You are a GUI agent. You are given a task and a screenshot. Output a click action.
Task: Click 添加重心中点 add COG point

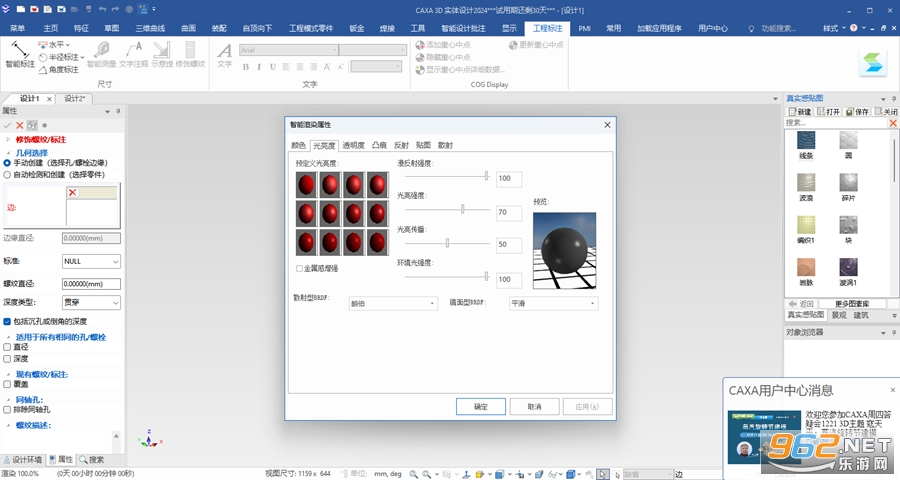pos(443,44)
